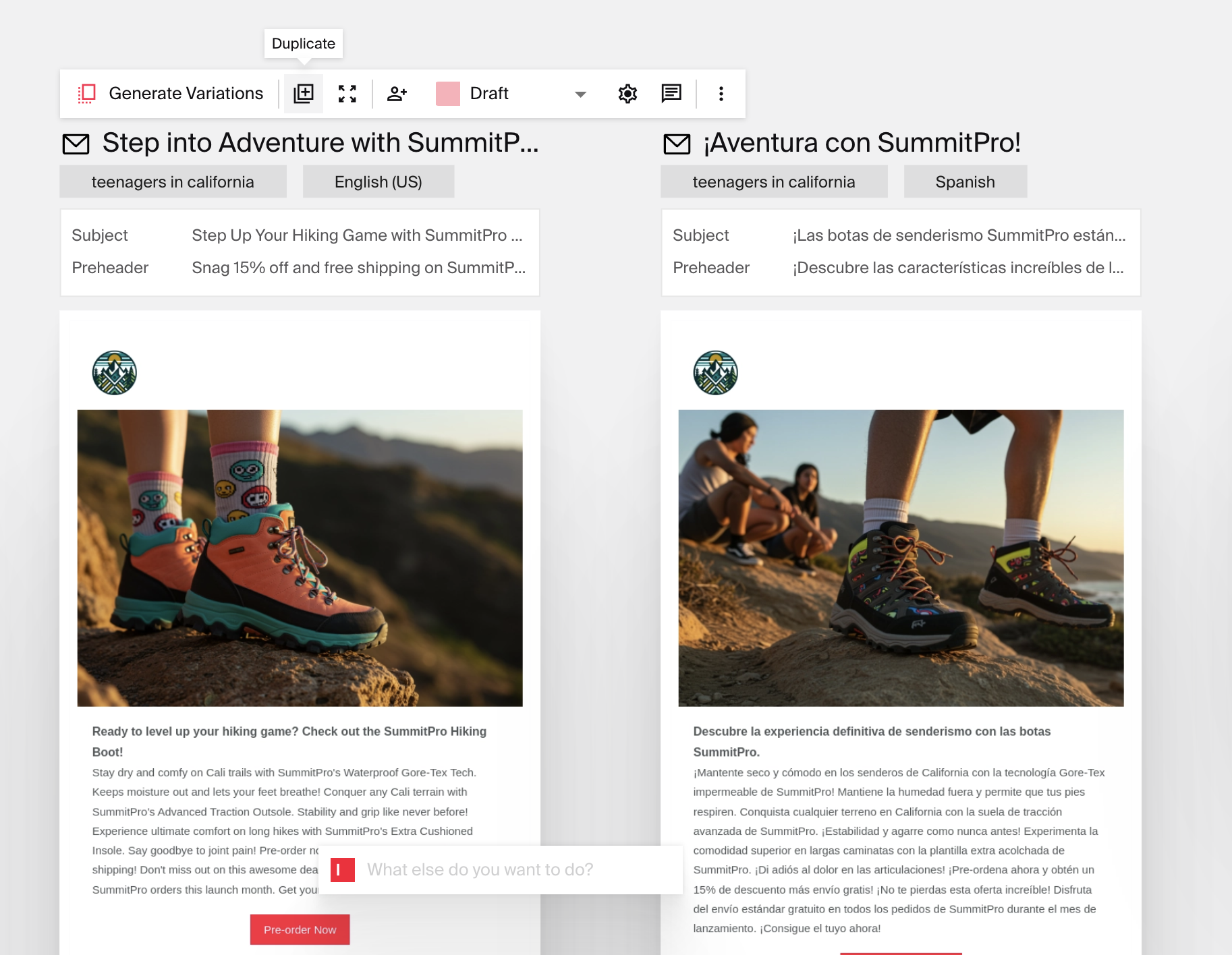Screen dimensions: 1232x955
Task: Open the comments panel icon
Action: (x=671, y=93)
